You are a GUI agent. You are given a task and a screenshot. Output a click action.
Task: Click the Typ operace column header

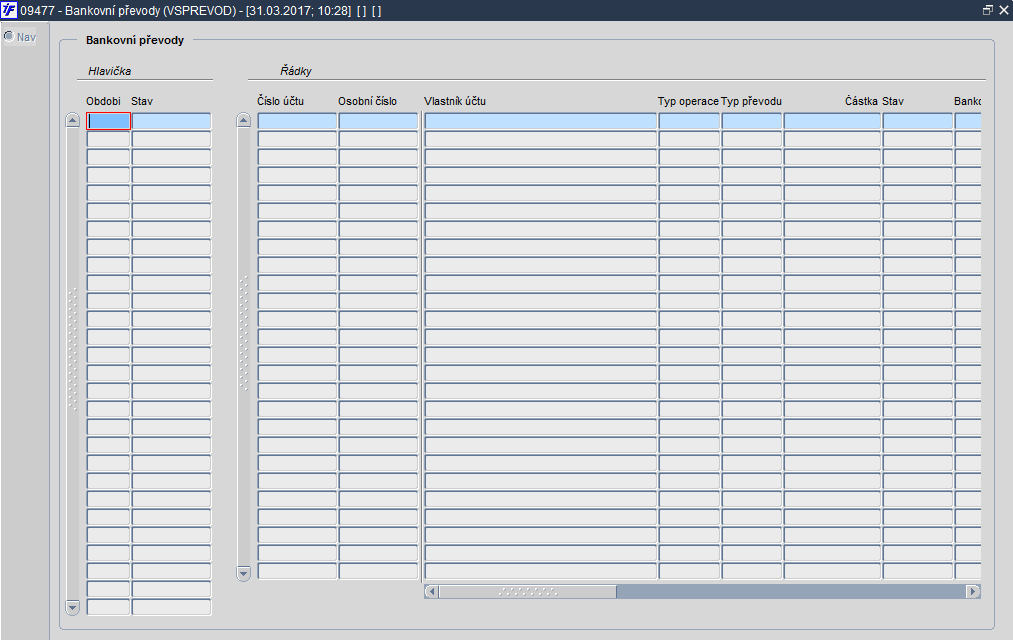(x=688, y=101)
